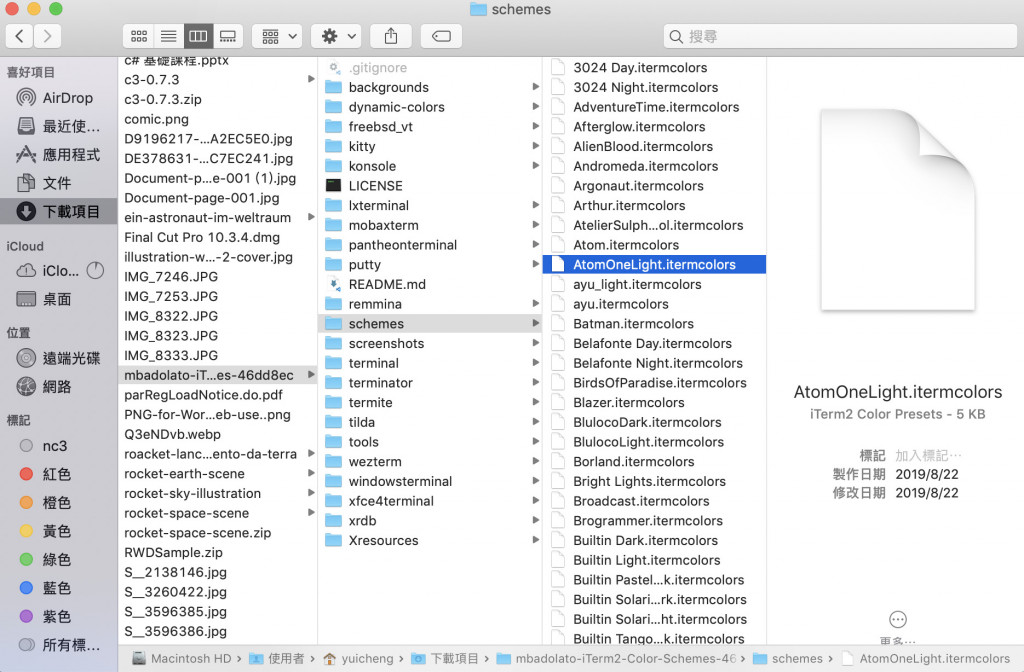
Task: Select the terminator folder
Action: coord(431,383)
